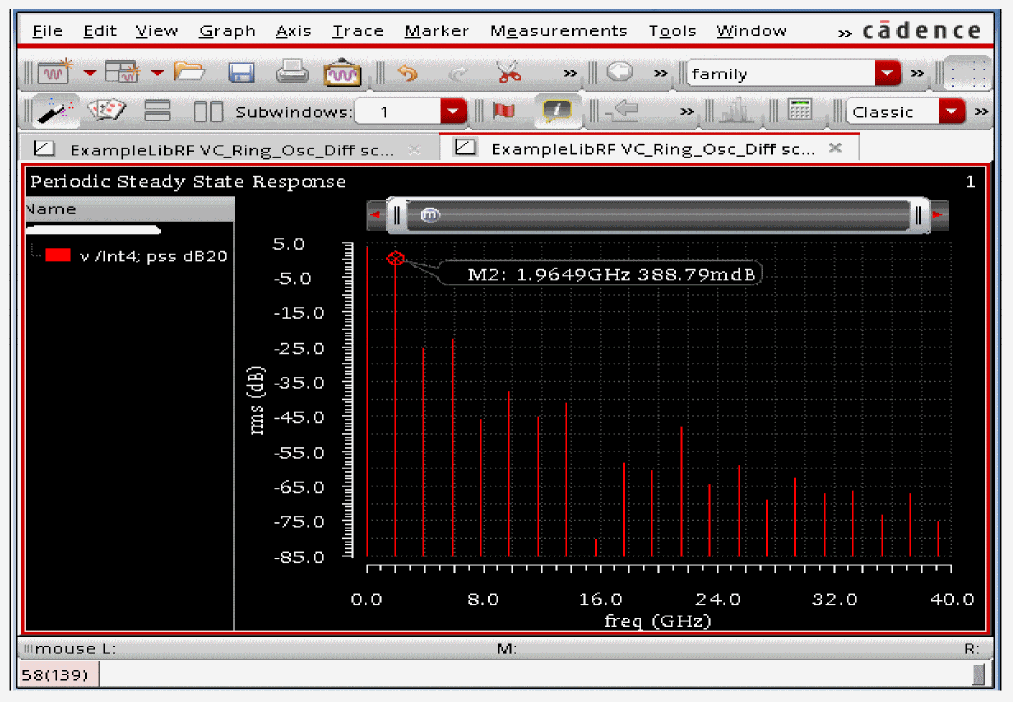Close the second ExampleLibRF tab

836,148
